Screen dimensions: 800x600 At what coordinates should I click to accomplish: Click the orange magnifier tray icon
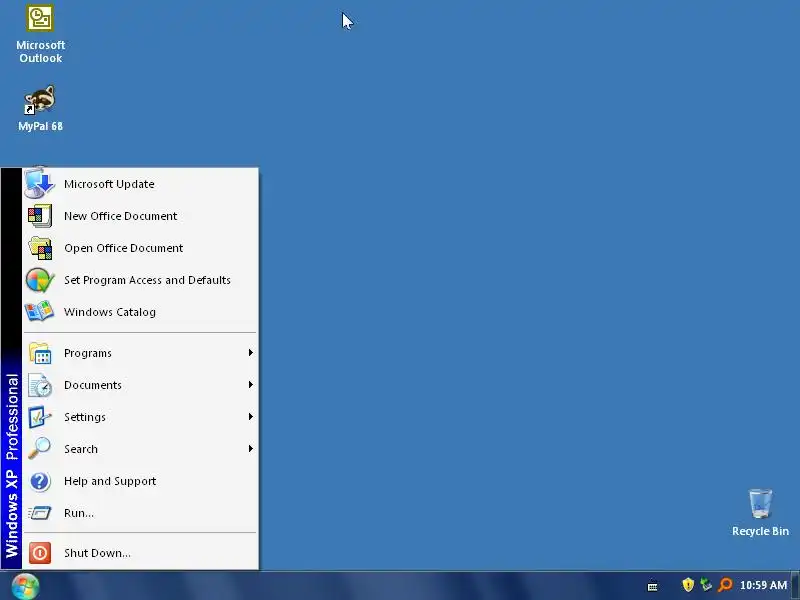point(725,585)
